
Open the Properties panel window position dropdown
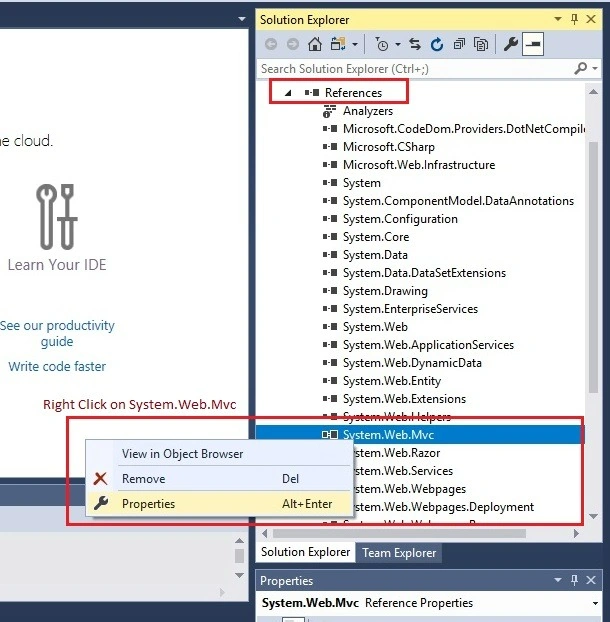tap(558, 580)
